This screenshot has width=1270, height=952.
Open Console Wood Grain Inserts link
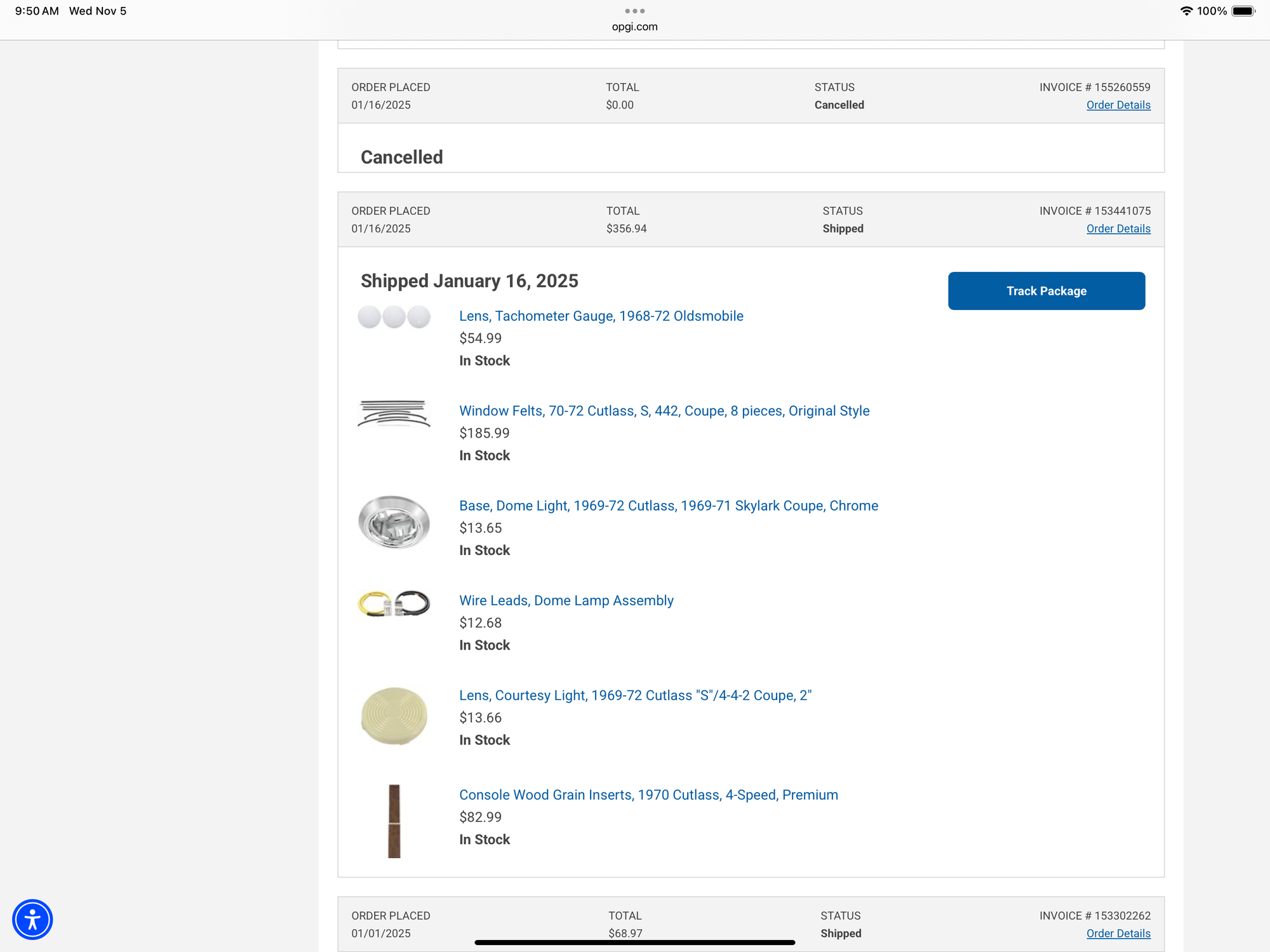[648, 794]
